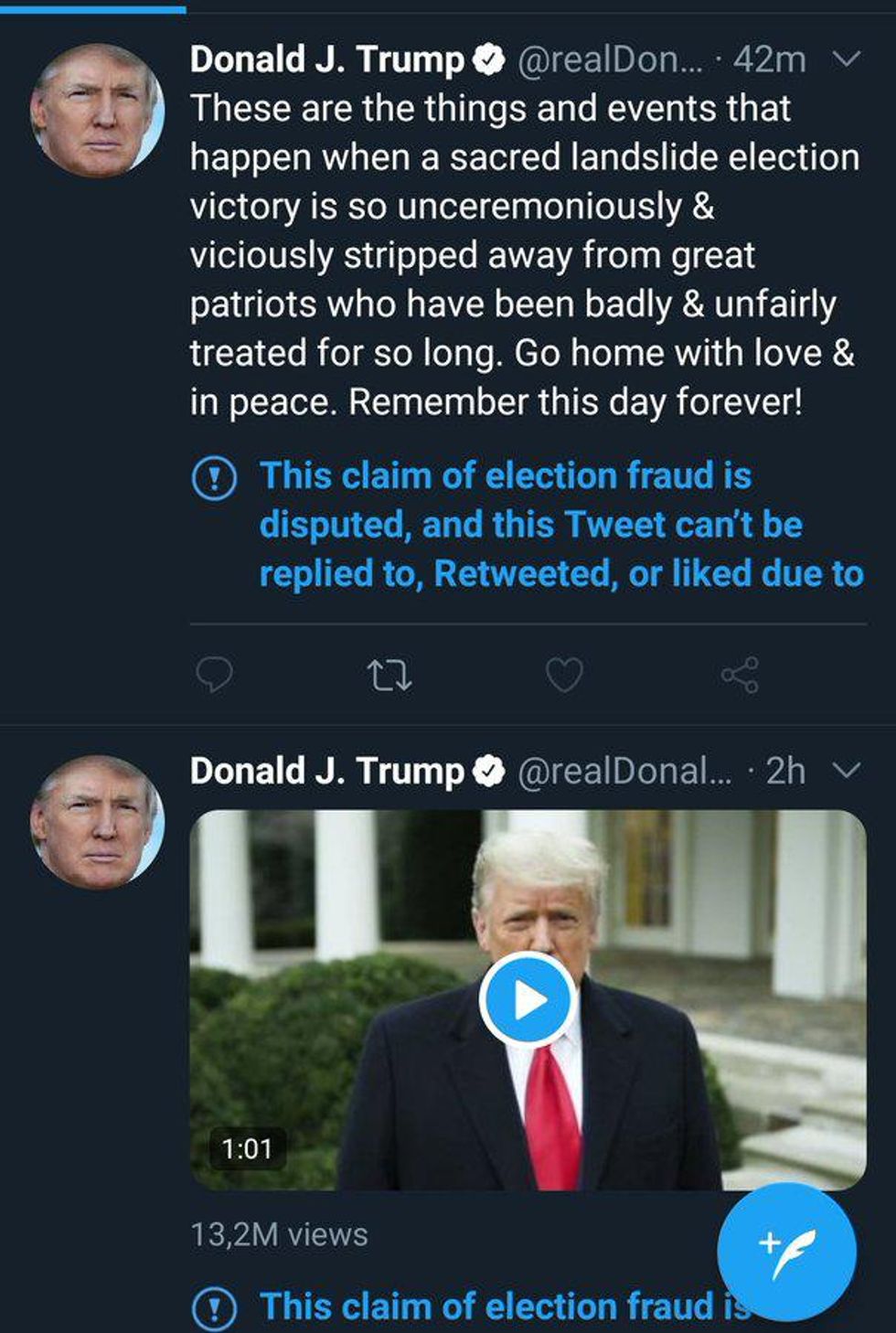Tap the exclamation icon beside the 42m tweet's disputed notice
Screen dimensions: 896x1333
click(215, 477)
